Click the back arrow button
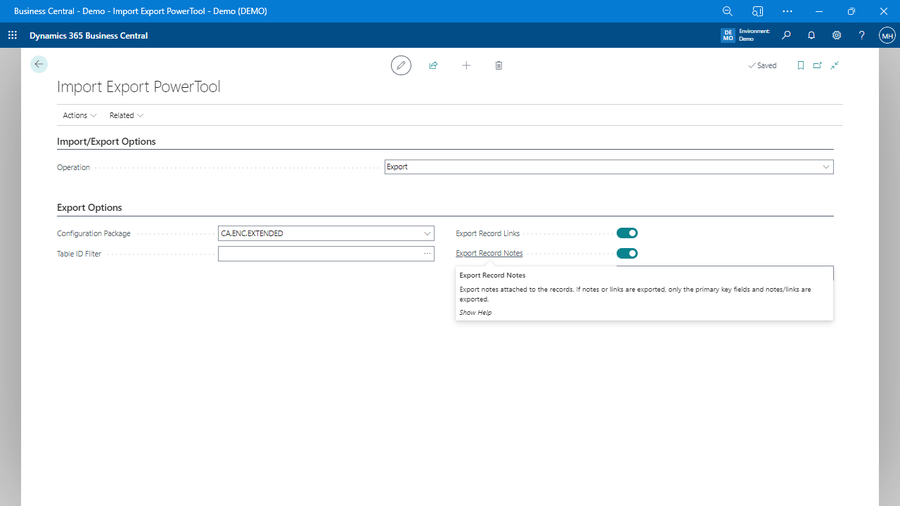 click(x=39, y=64)
